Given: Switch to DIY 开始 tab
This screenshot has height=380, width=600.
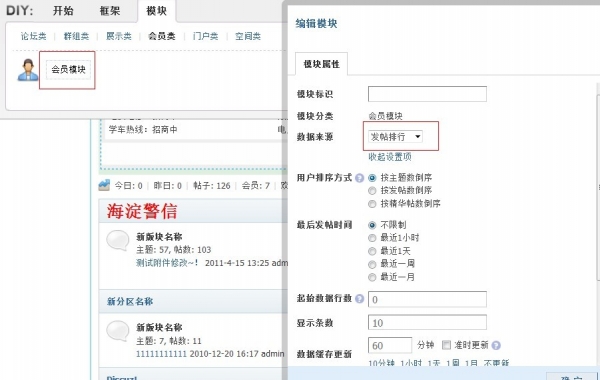Looking at the screenshot, I should tap(63, 11).
